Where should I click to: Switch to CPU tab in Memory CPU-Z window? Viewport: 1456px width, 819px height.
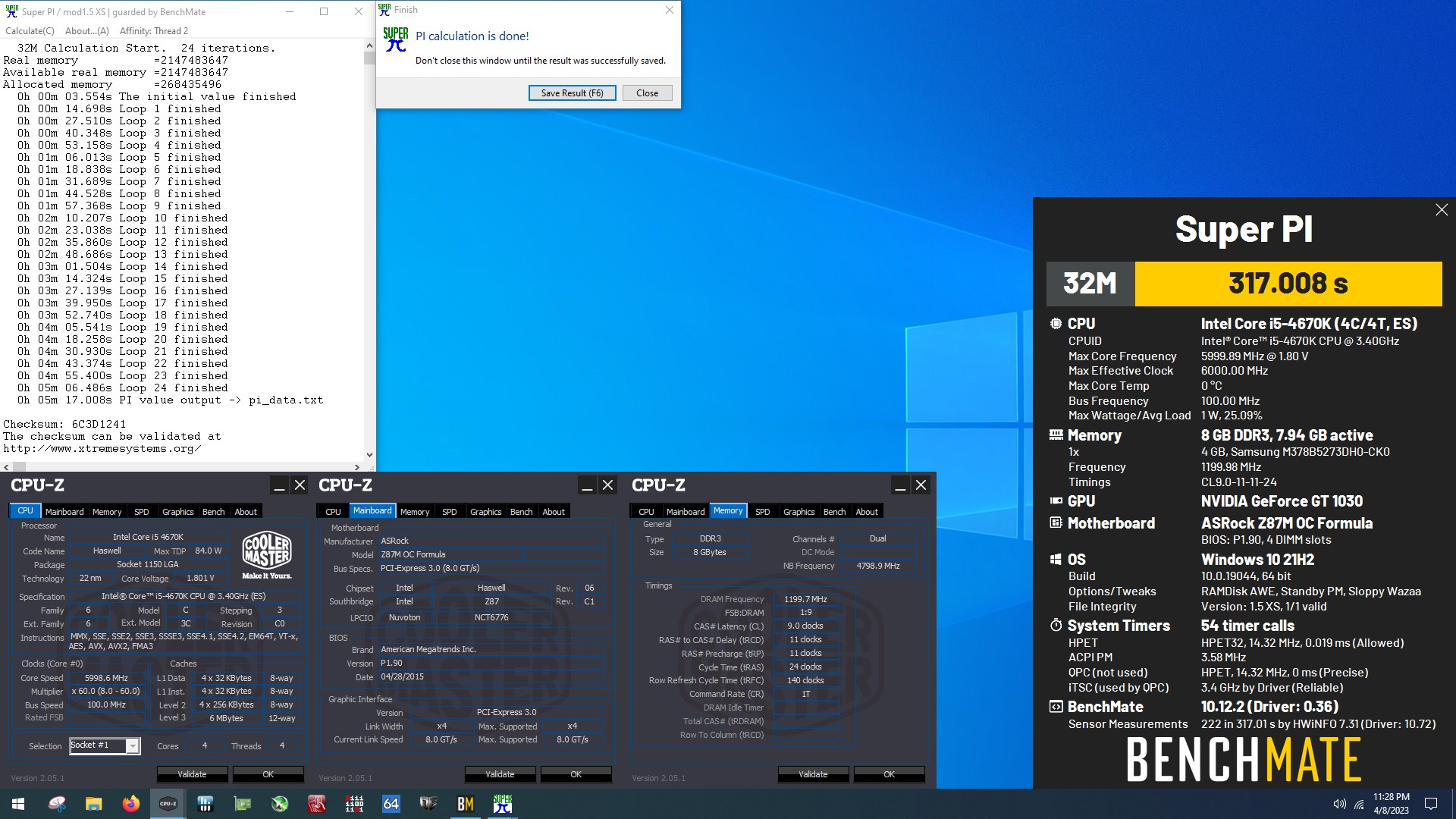point(646,512)
